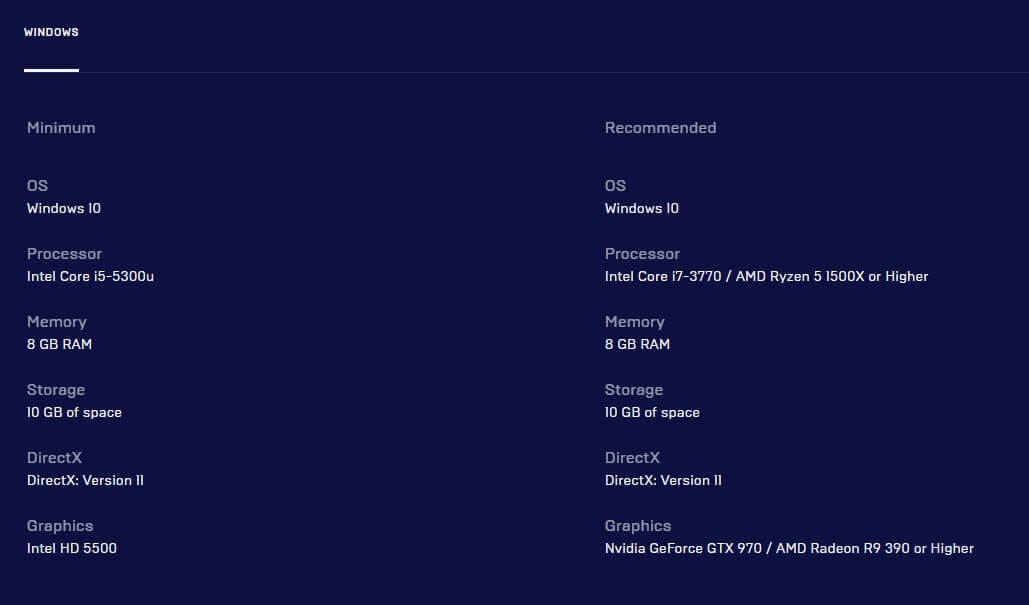Viewport: 1029px width, 605px height.
Task: Click the Intel Core i5-5300u processor text
Action: pyautogui.click(x=90, y=276)
